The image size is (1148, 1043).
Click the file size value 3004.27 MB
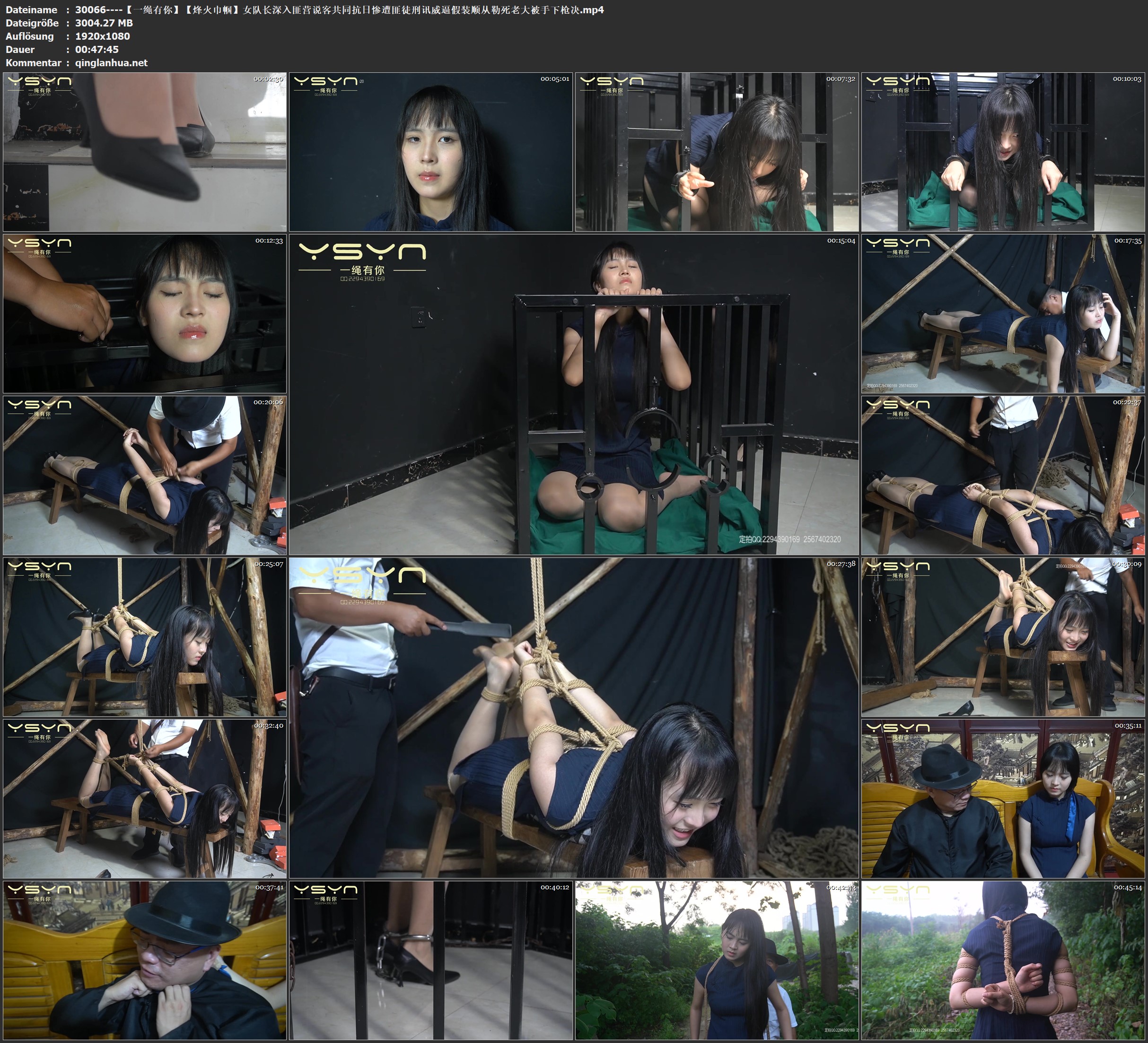(104, 23)
